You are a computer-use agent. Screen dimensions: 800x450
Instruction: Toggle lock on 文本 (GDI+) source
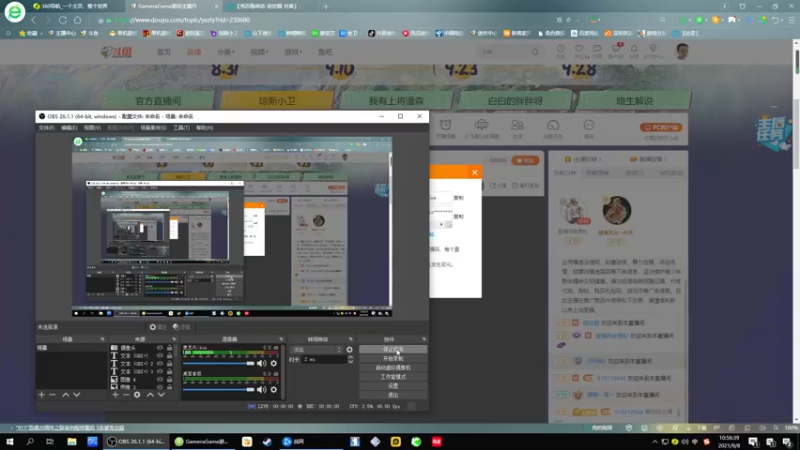coord(169,356)
